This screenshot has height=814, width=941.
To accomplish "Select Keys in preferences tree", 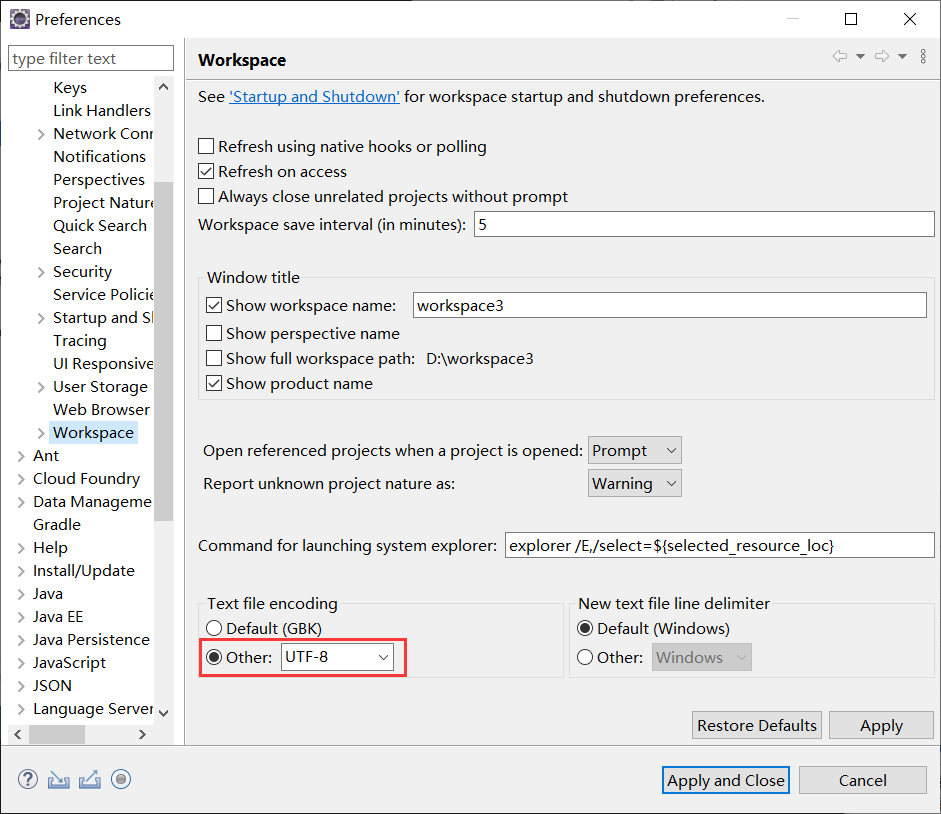I will click(70, 88).
